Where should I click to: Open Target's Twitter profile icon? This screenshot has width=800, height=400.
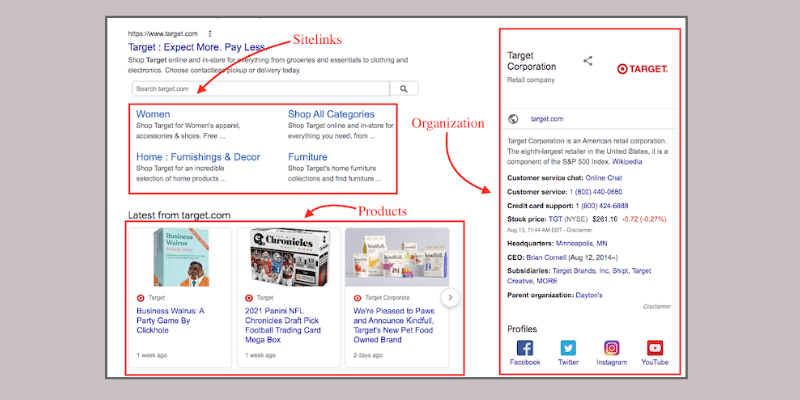point(568,348)
